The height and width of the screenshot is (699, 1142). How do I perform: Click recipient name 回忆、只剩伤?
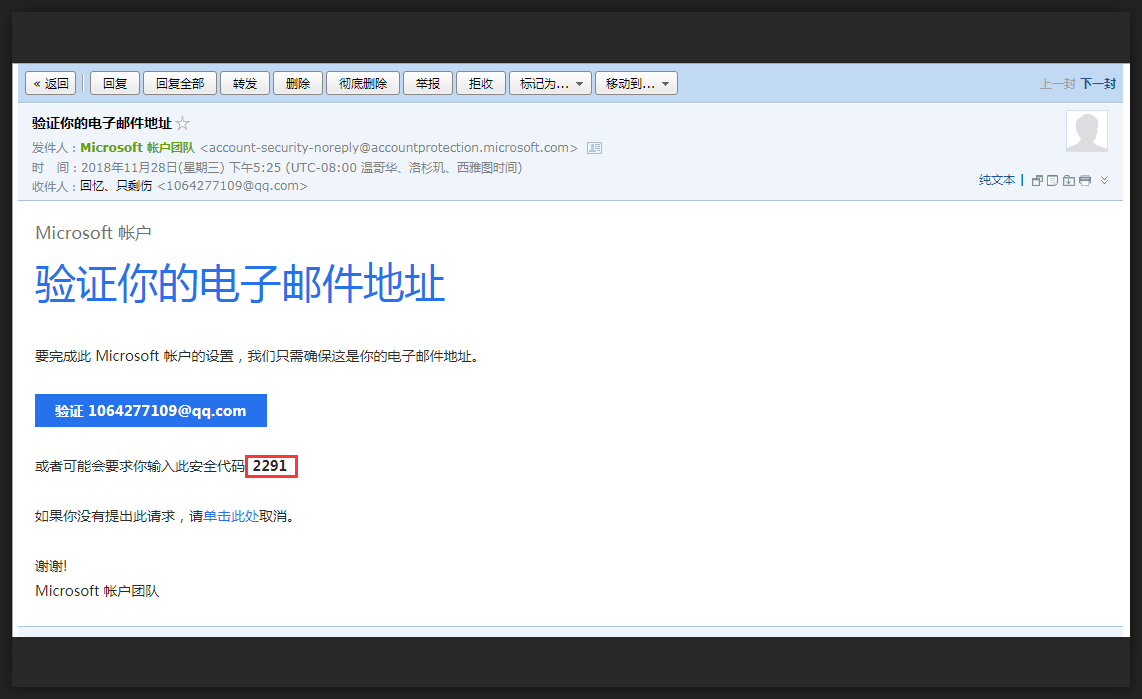click(x=116, y=186)
